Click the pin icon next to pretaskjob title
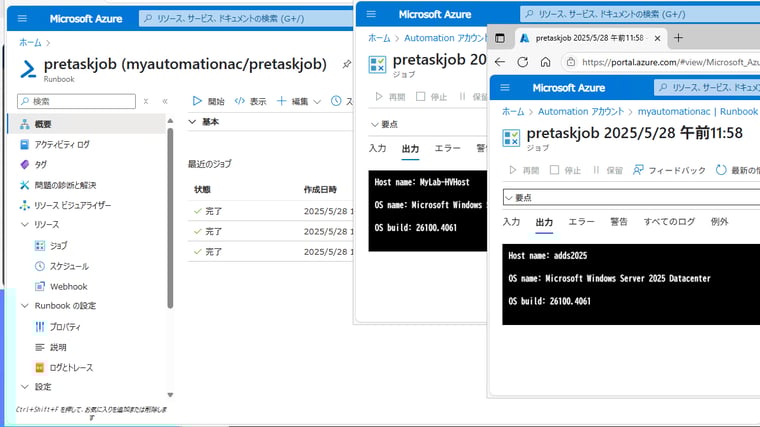Image resolution: width=760 pixels, height=427 pixels. pos(347,64)
